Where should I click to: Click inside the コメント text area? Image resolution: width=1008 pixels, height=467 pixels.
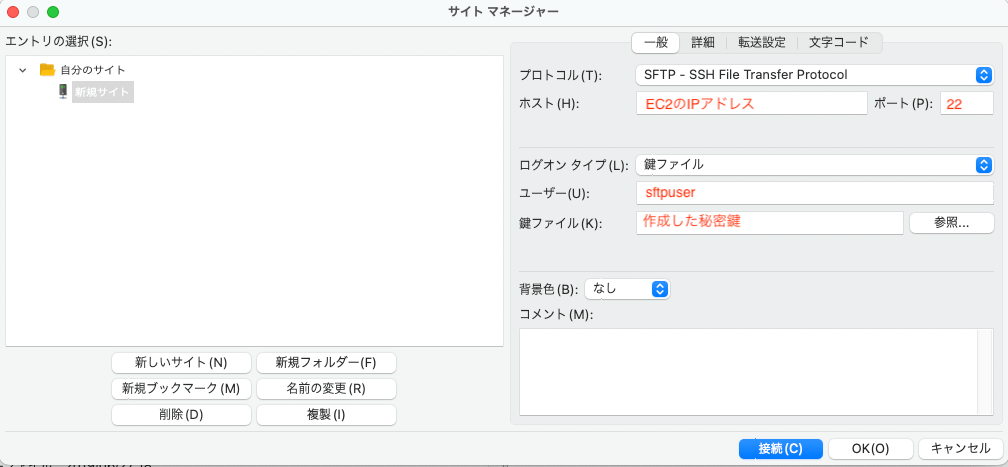(x=748, y=372)
